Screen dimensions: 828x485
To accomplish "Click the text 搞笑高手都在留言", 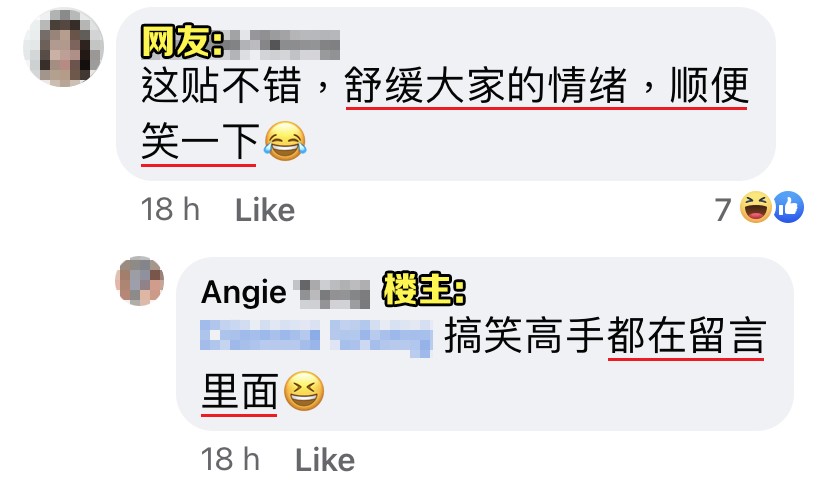I will click(x=605, y=336).
